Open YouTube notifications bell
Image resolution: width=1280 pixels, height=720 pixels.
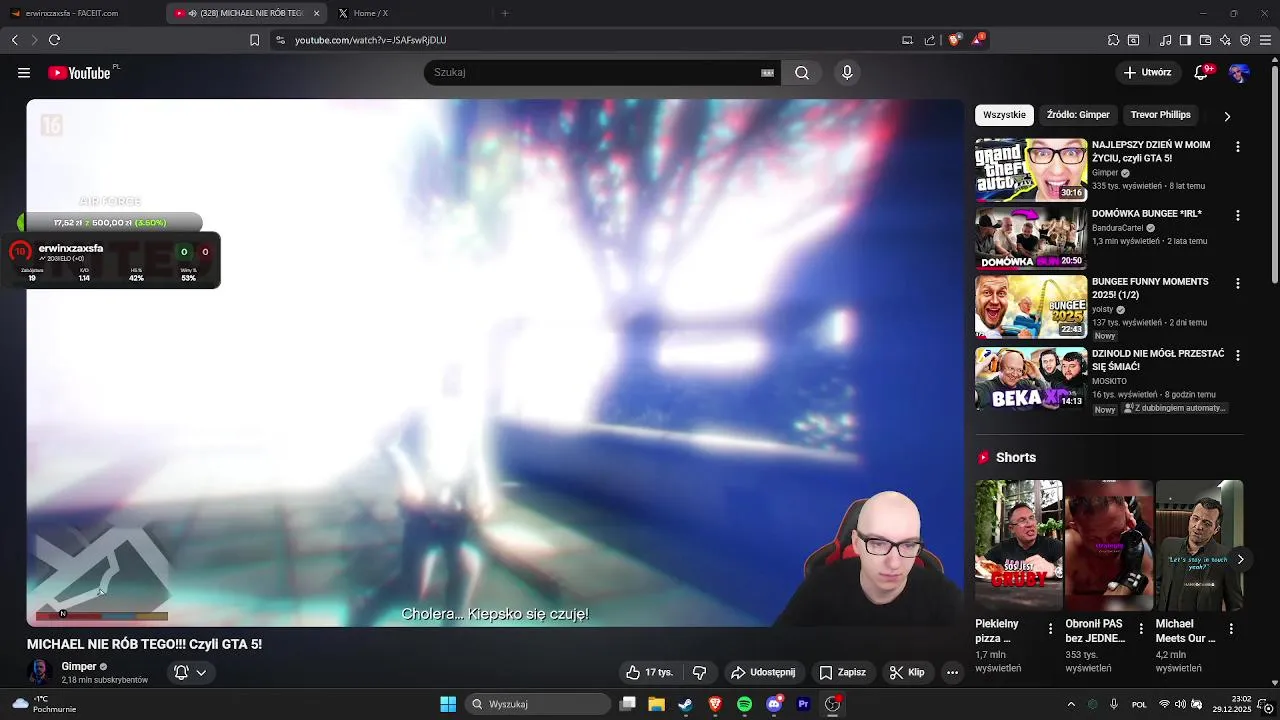1203,72
